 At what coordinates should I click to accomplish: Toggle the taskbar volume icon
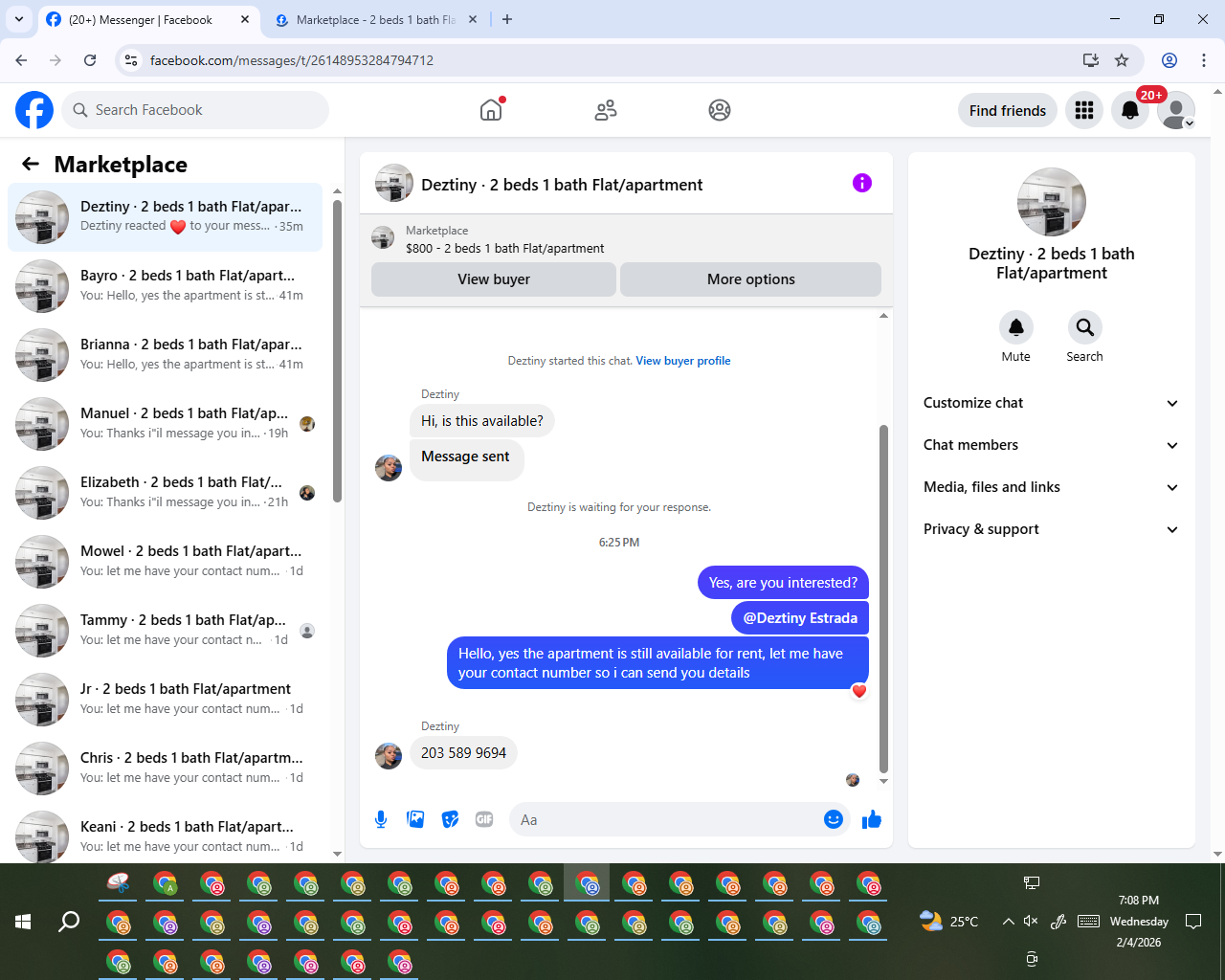click(x=1031, y=922)
